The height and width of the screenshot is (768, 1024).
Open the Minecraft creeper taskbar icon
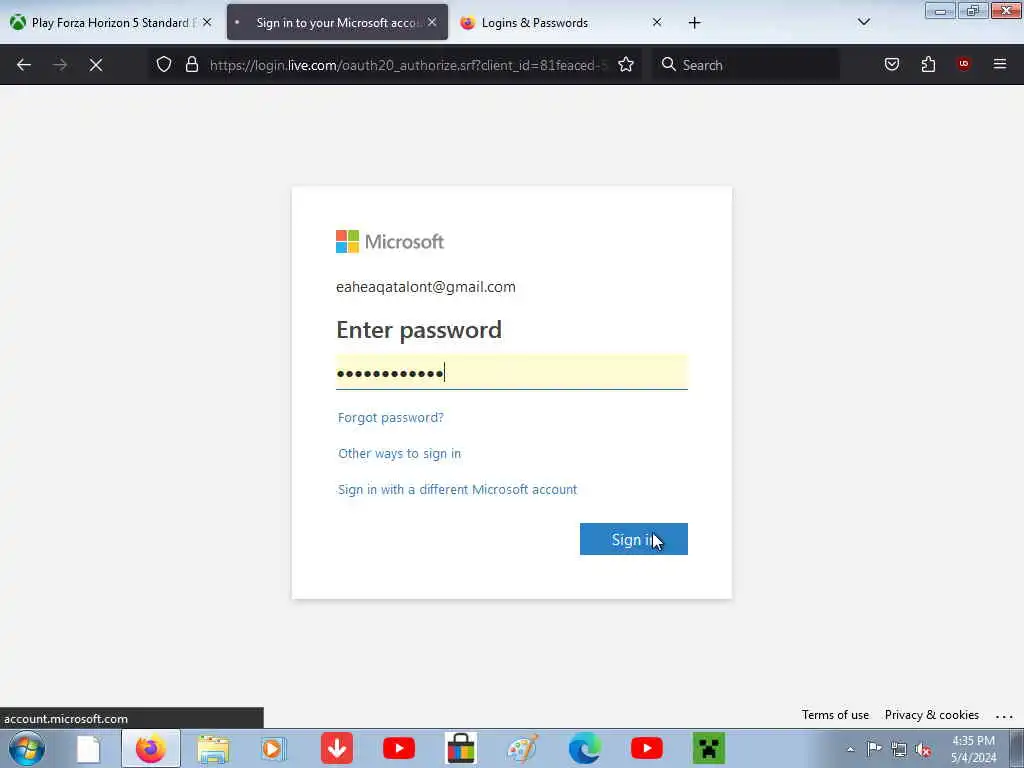coord(709,748)
